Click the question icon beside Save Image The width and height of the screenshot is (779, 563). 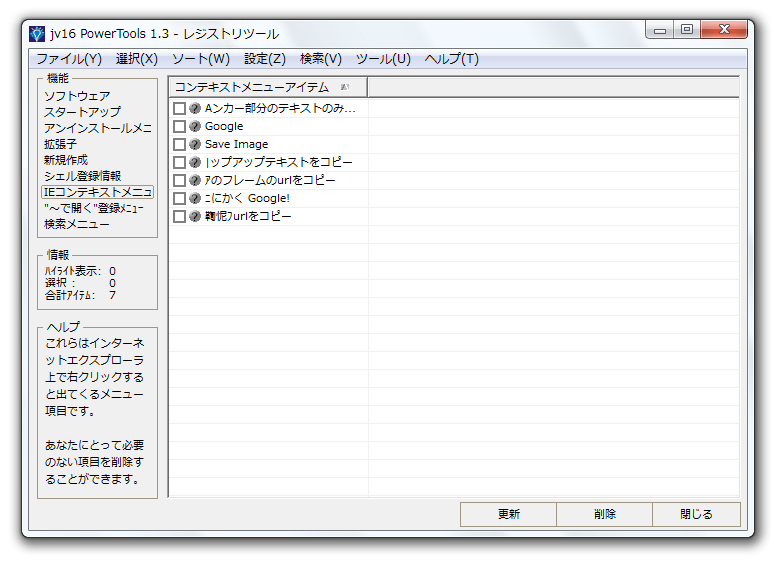pyautogui.click(x=195, y=144)
